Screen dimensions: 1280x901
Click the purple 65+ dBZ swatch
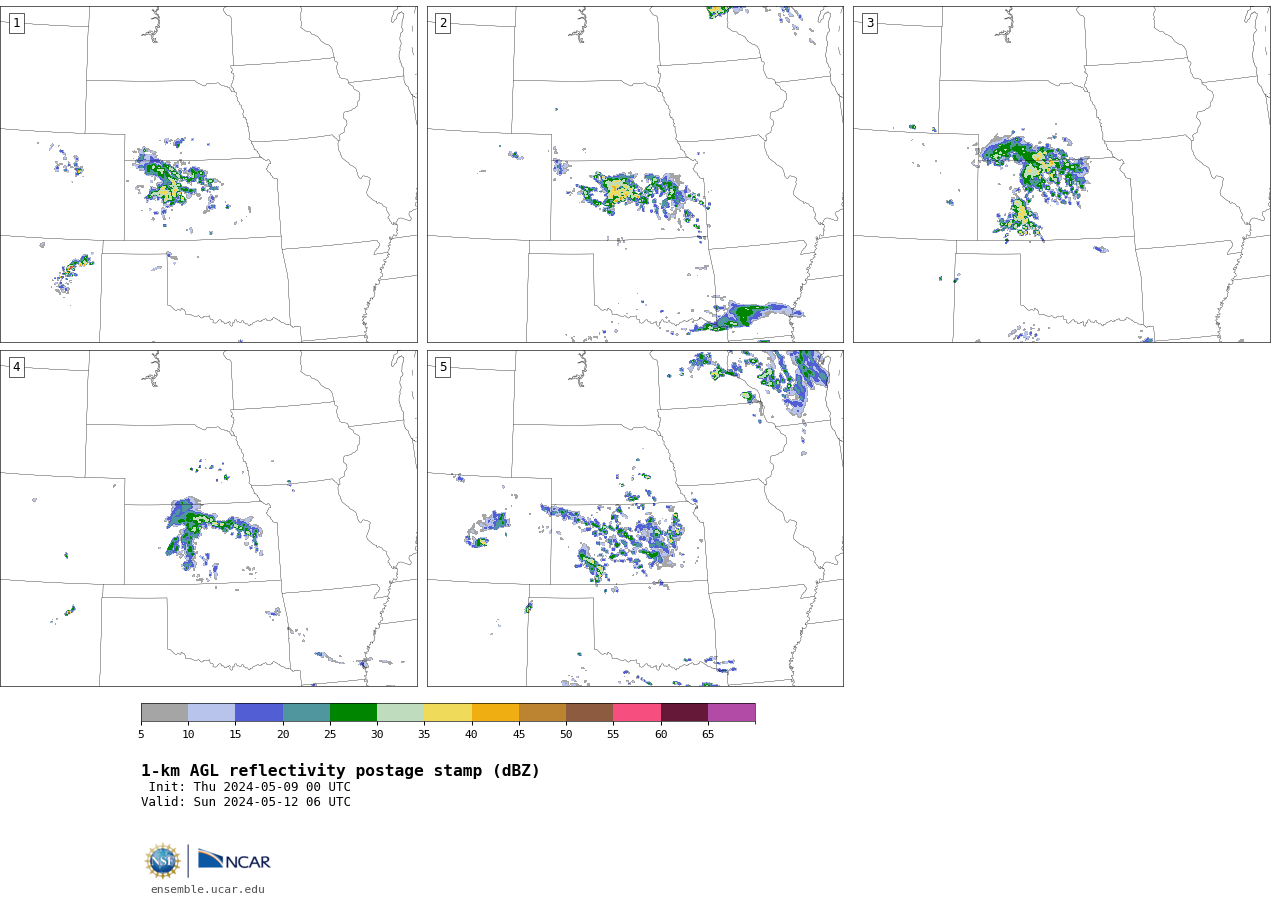[x=731, y=712]
